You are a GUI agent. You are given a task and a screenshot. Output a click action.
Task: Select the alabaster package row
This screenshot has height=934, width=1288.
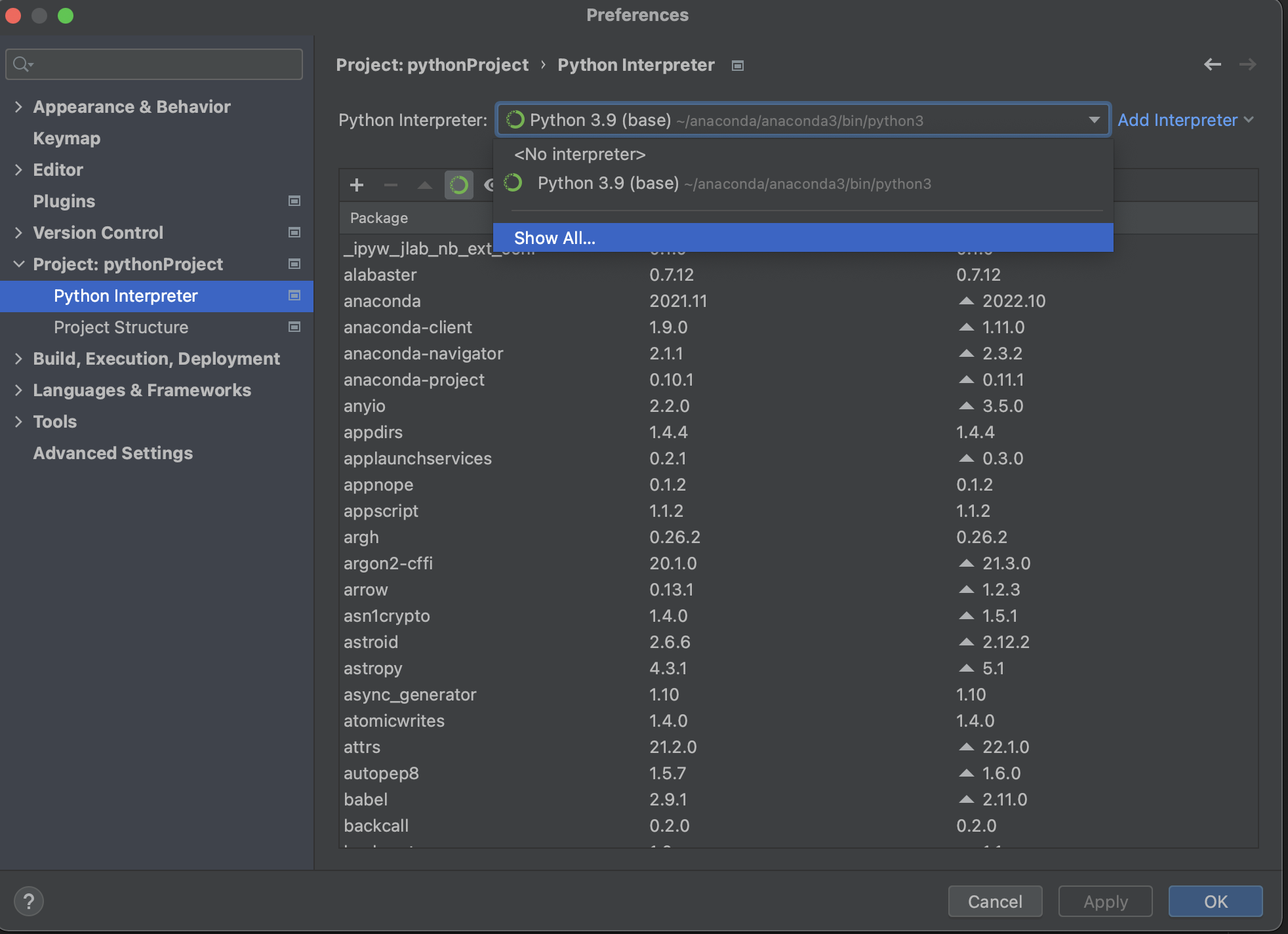[x=798, y=274]
